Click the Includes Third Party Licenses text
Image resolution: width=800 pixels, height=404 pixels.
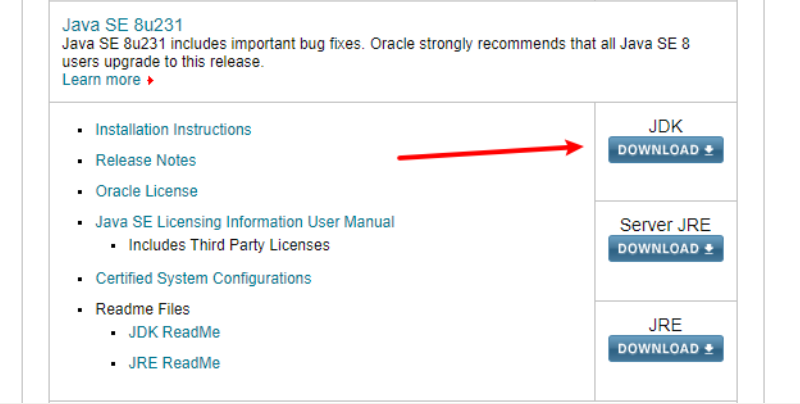tap(229, 245)
